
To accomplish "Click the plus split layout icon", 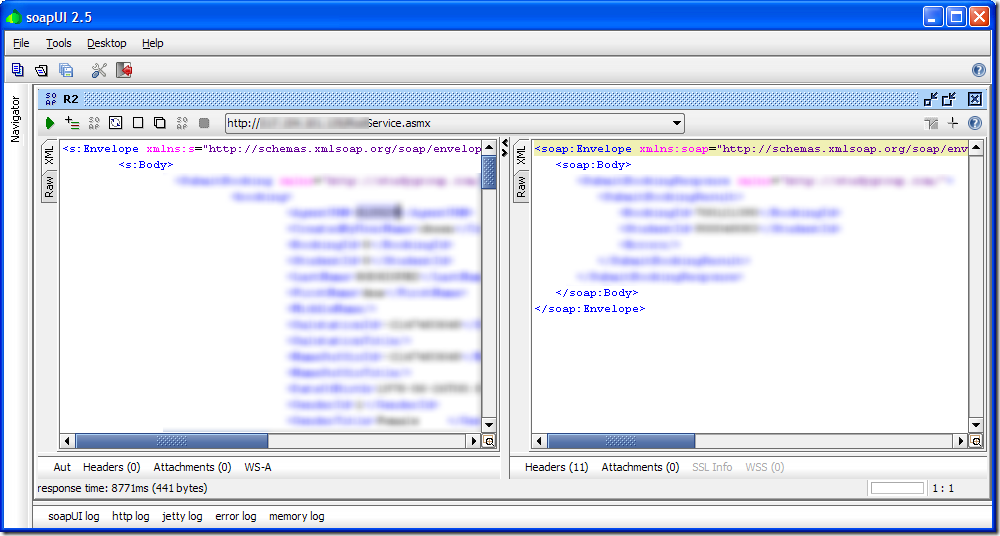I will click(x=953, y=123).
